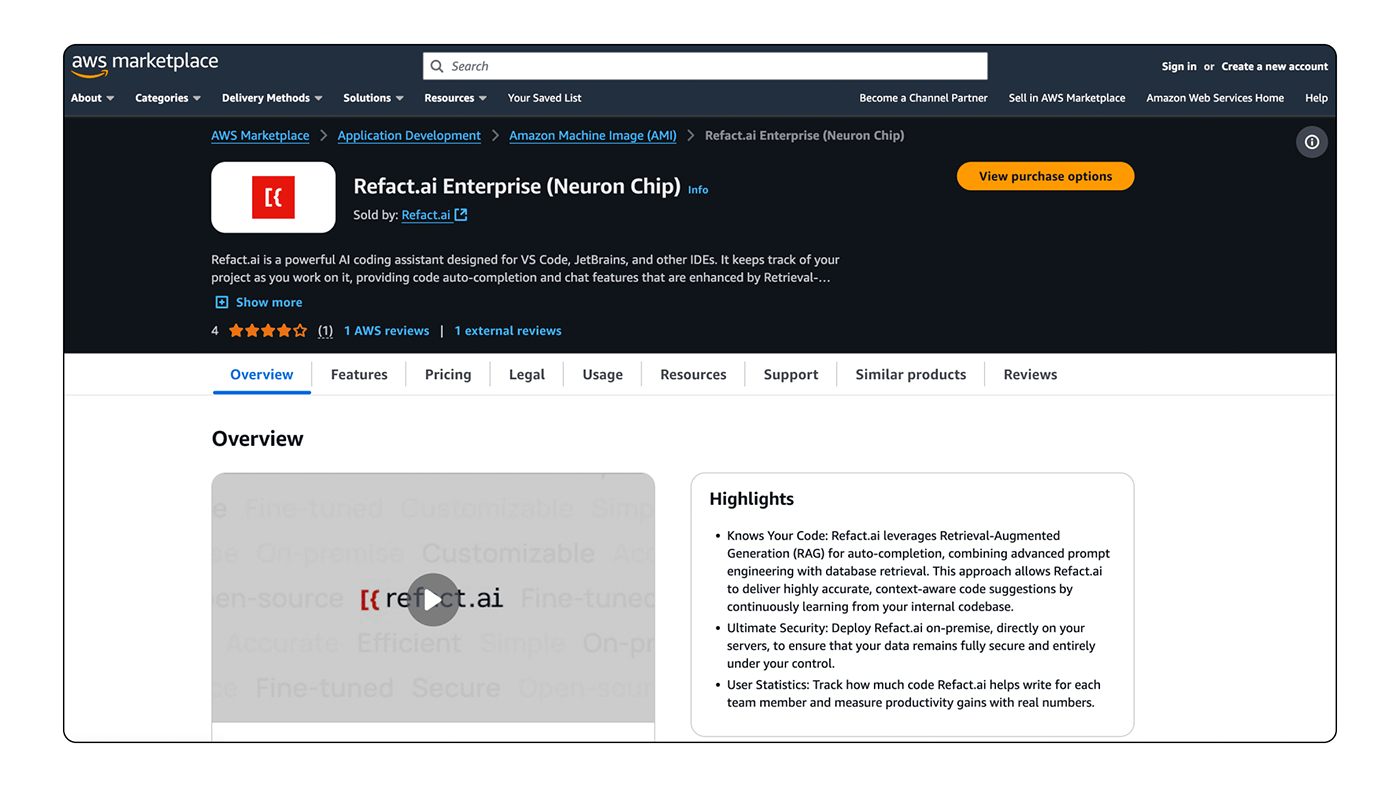Viewport: 1400px width, 787px height.
Task: Click the Highlights heading
Action: tap(751, 499)
